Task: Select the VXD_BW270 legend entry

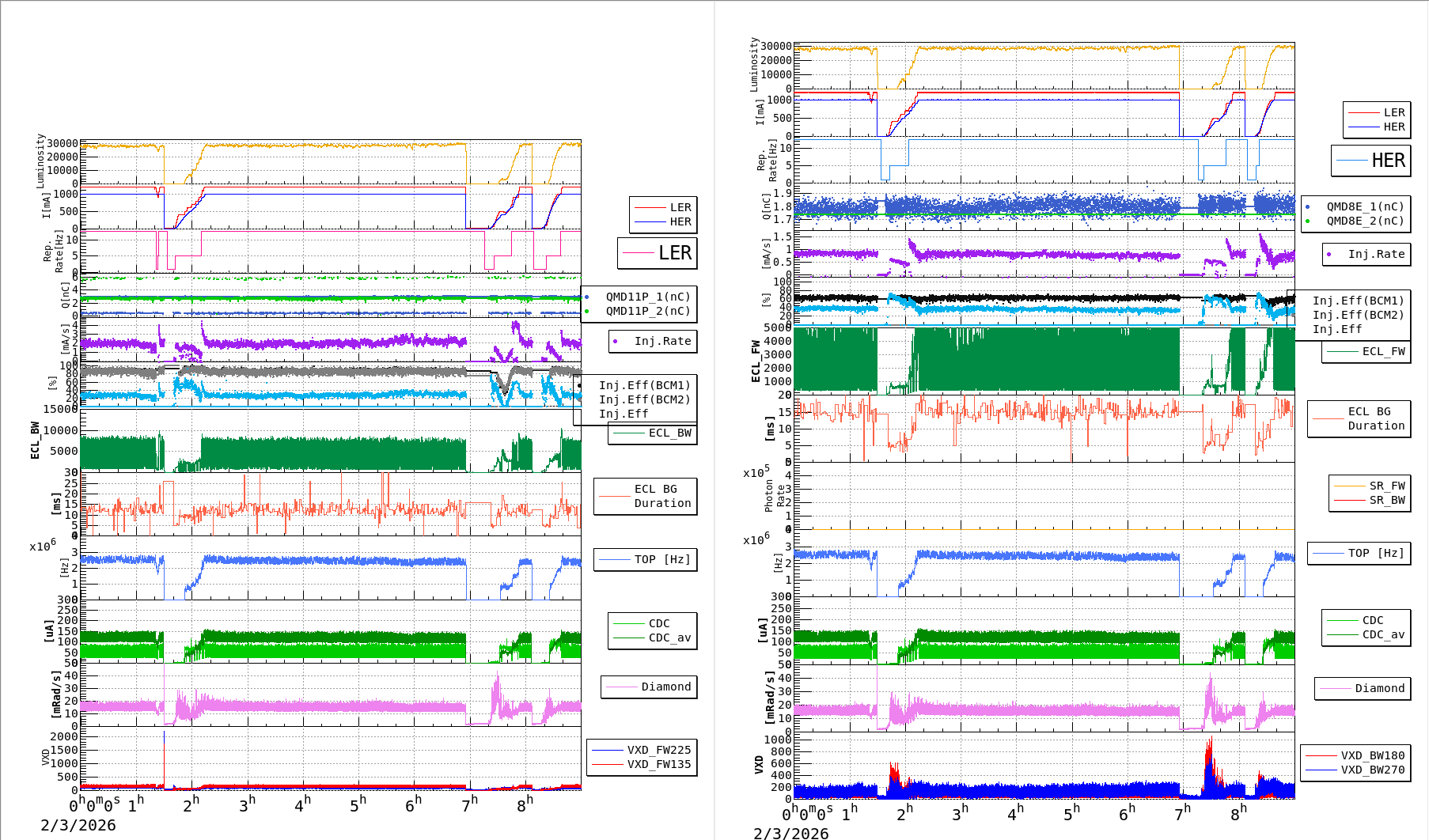Action: click(x=1355, y=770)
